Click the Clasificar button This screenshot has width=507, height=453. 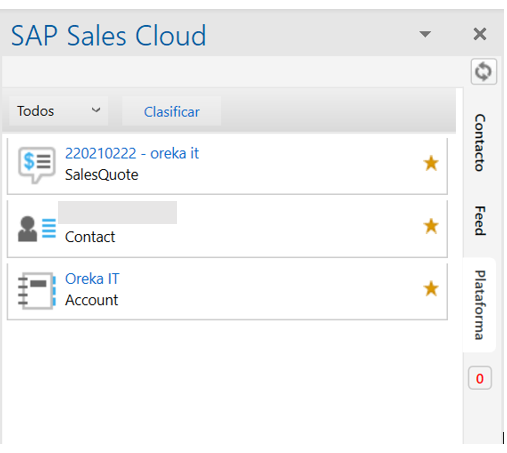click(x=172, y=111)
